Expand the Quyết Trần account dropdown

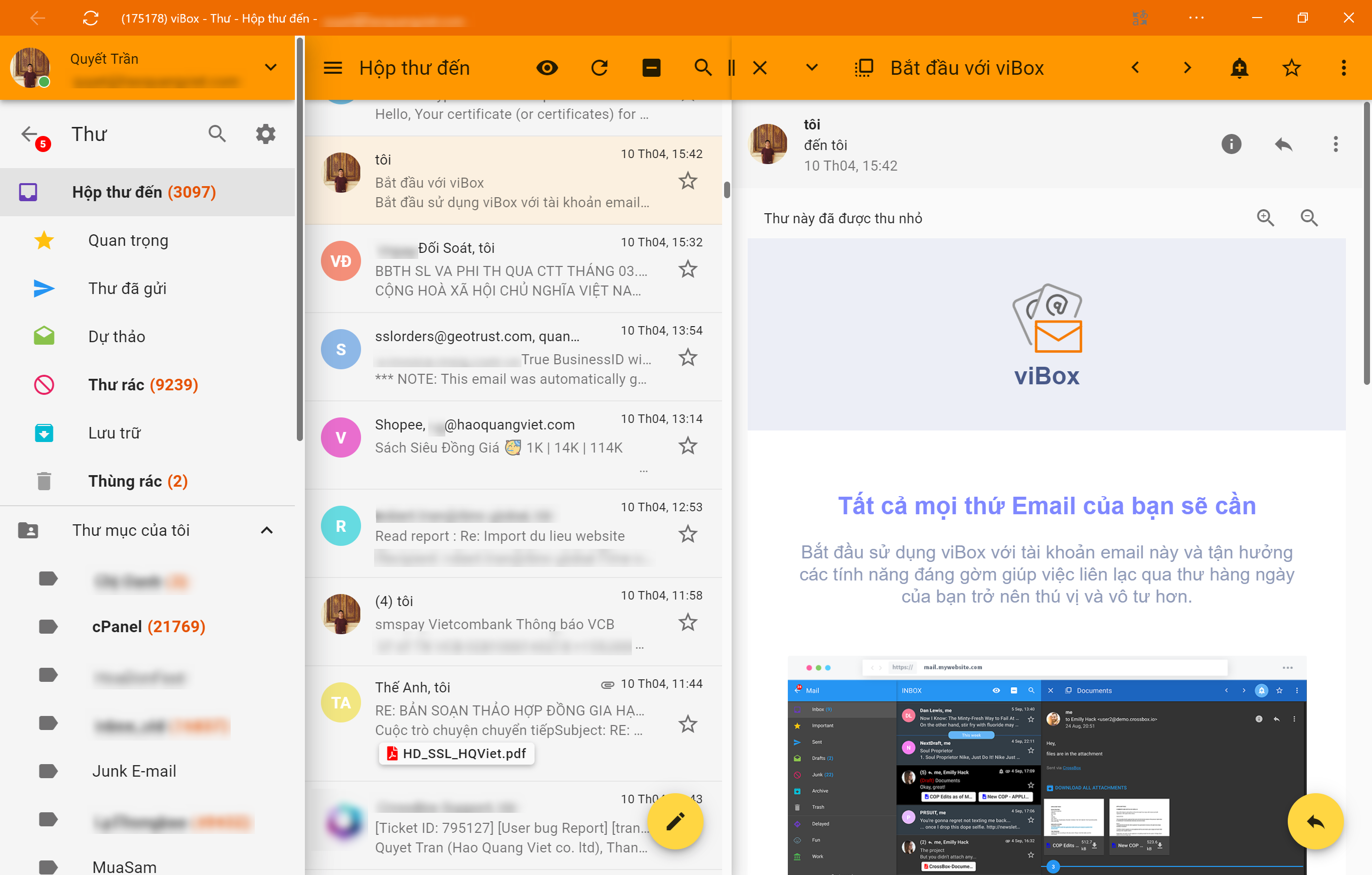271,67
